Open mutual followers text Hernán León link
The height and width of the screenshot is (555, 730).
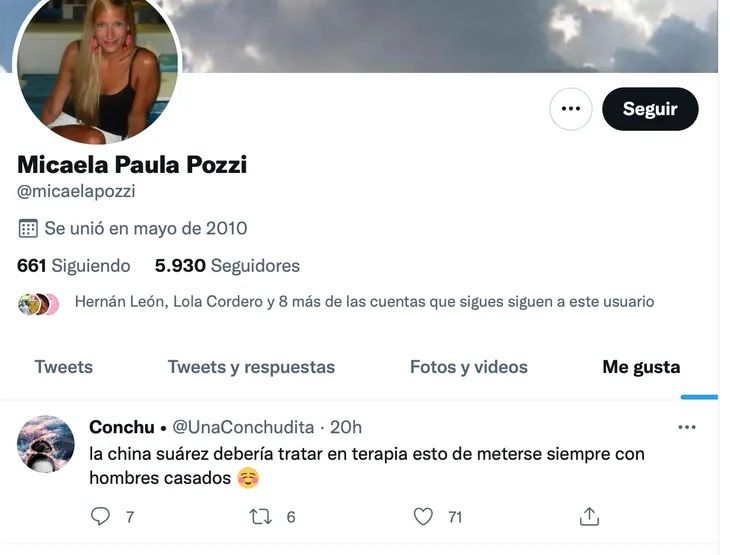pyautogui.click(x=119, y=302)
